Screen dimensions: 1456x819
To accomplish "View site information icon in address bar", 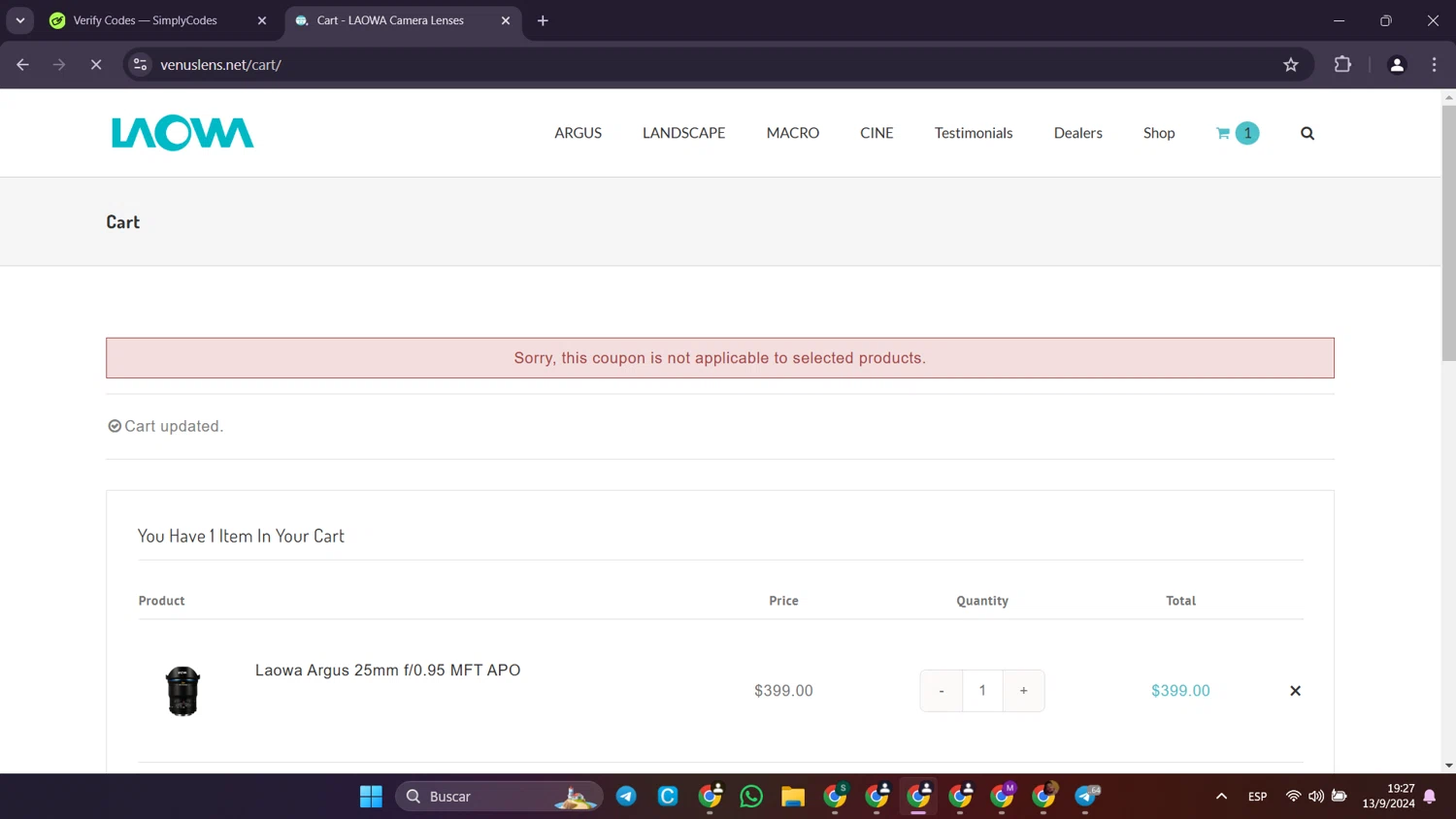I will point(140,65).
